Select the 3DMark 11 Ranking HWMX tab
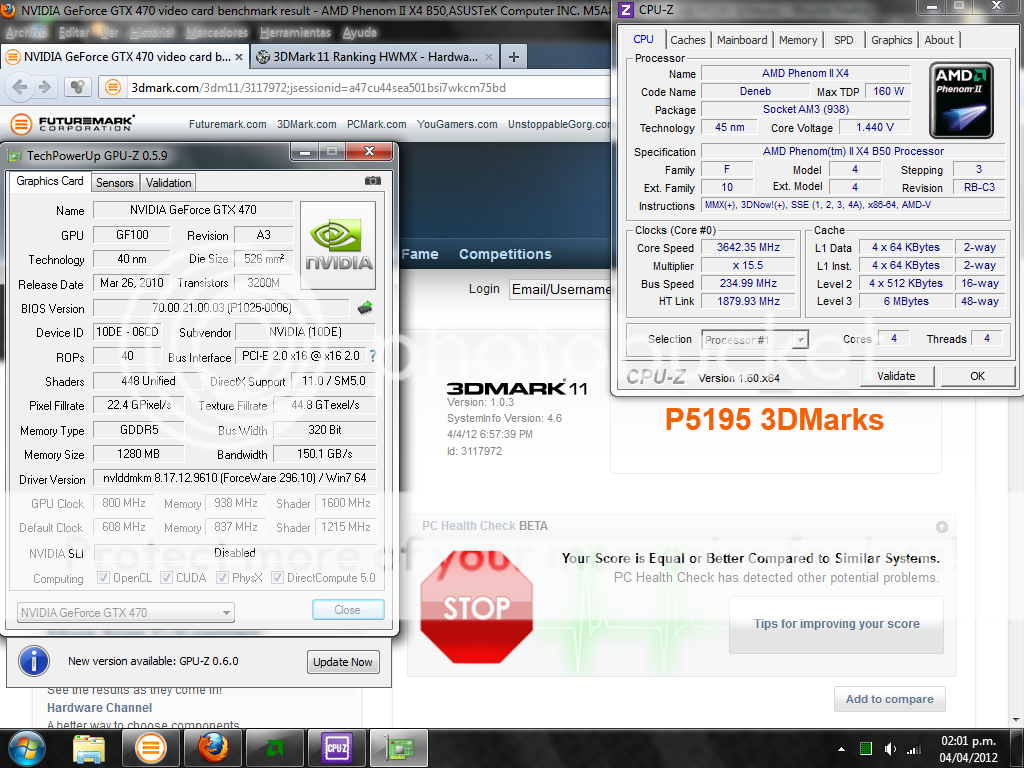This screenshot has height=768, width=1024. (374, 57)
